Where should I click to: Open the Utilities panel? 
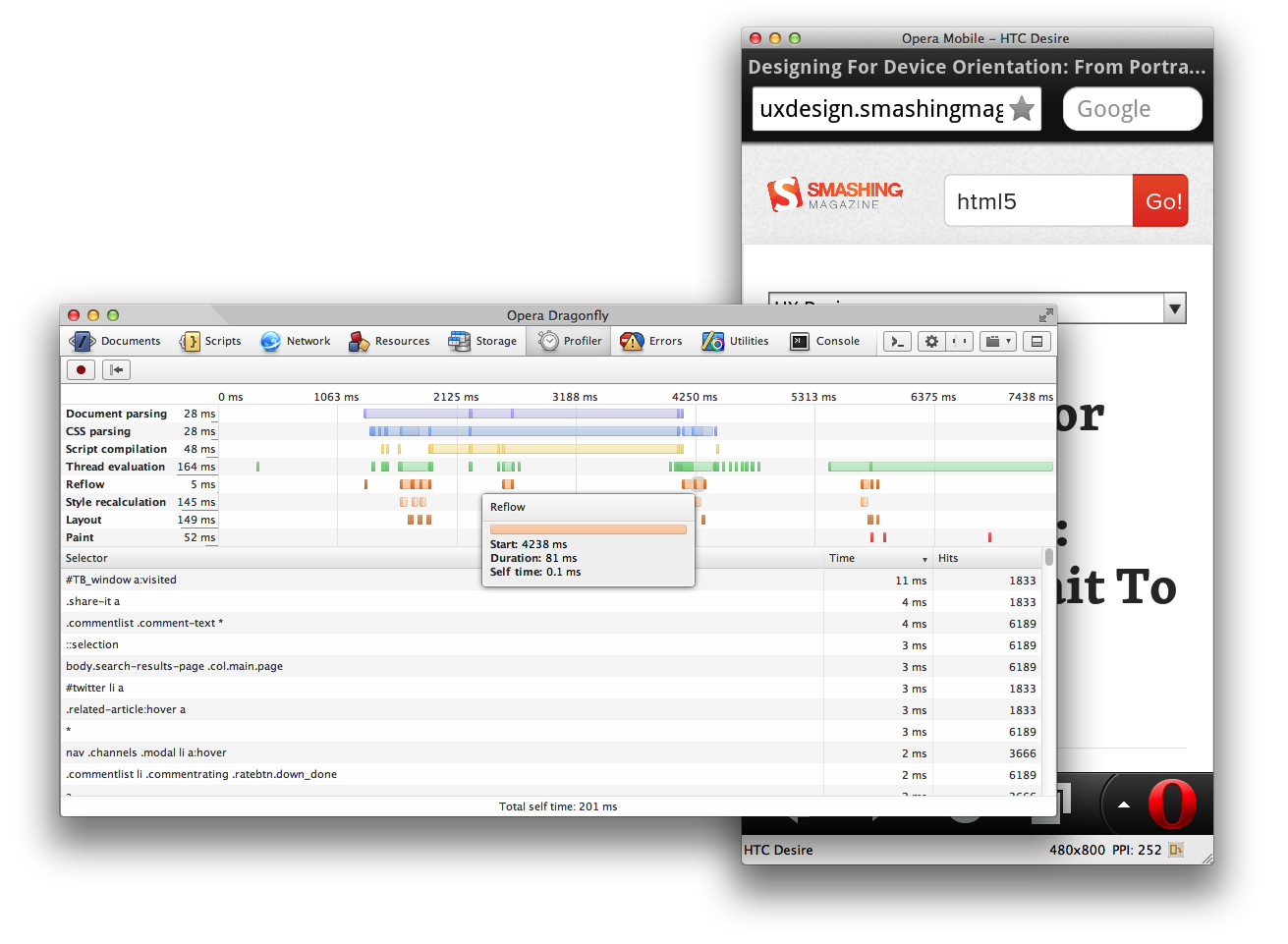tap(736, 341)
